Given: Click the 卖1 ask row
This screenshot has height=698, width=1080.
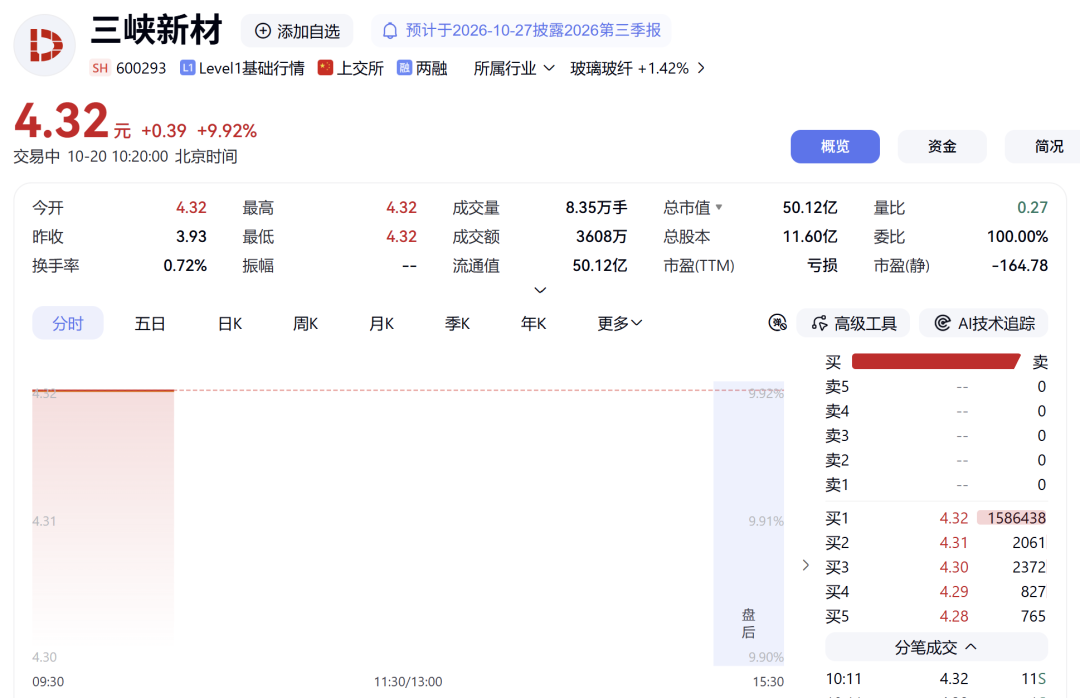Looking at the screenshot, I should tap(936, 485).
